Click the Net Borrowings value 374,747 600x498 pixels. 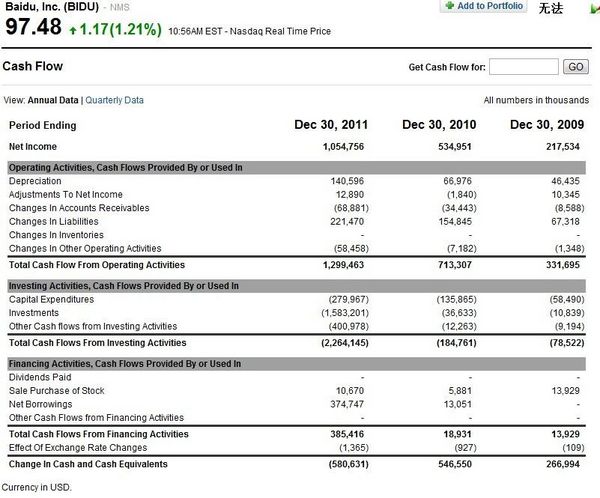[347, 404]
